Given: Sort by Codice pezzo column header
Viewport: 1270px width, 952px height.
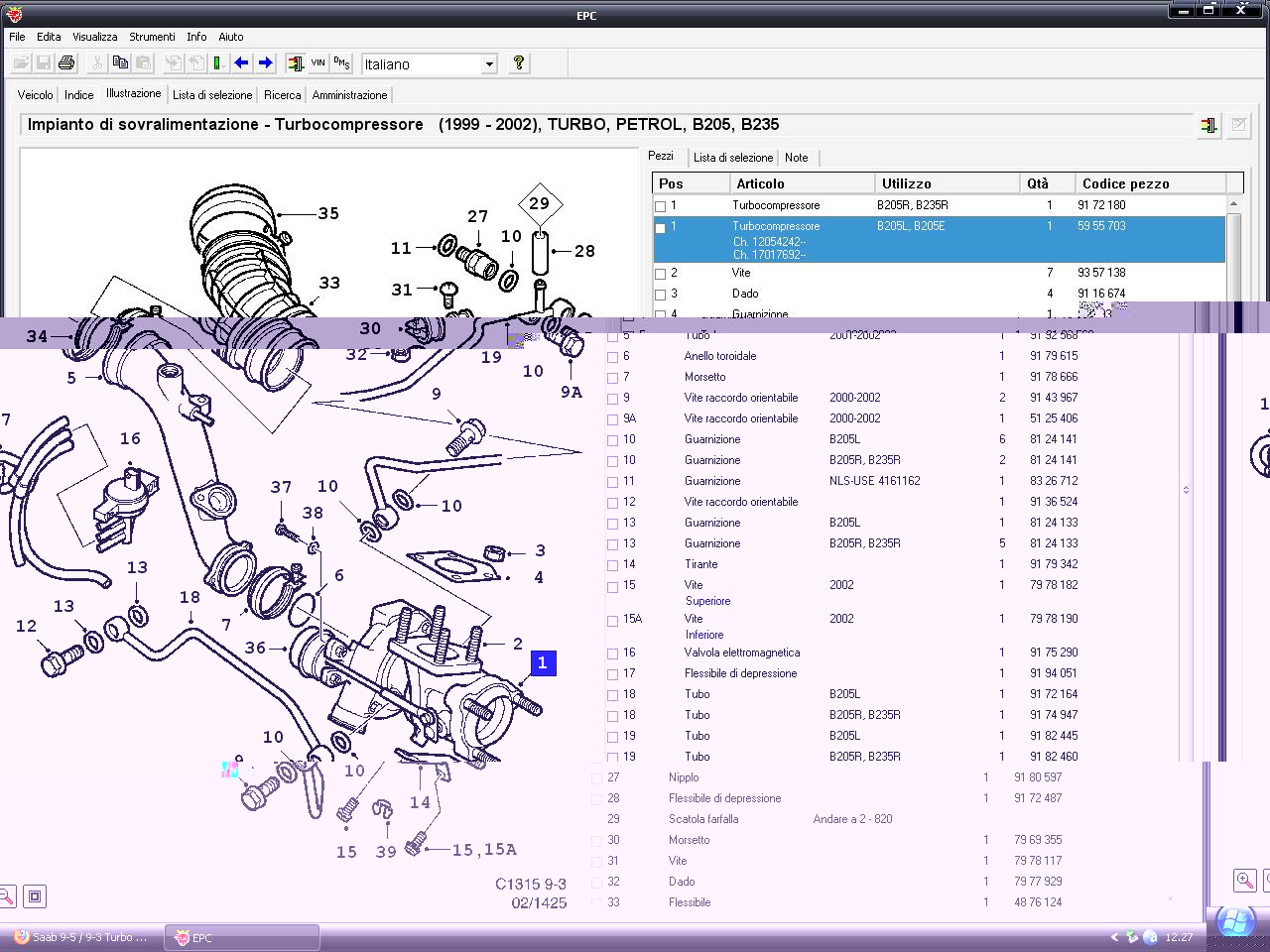Looking at the screenshot, I should click(1125, 183).
